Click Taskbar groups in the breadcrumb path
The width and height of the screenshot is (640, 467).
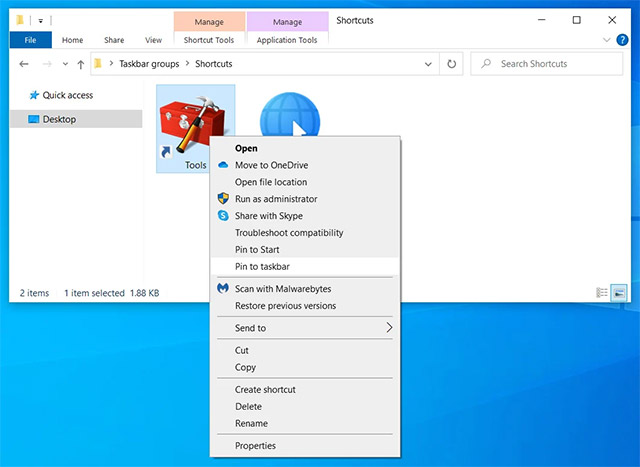point(147,64)
